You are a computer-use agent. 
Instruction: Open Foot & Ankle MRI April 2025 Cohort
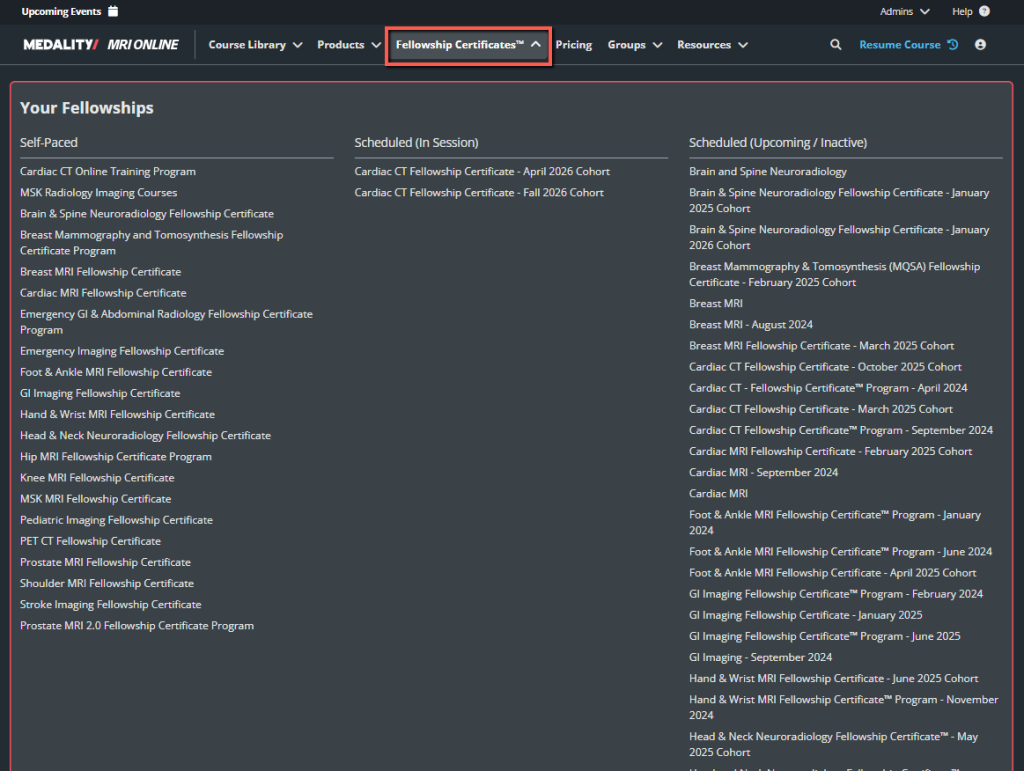[833, 573]
